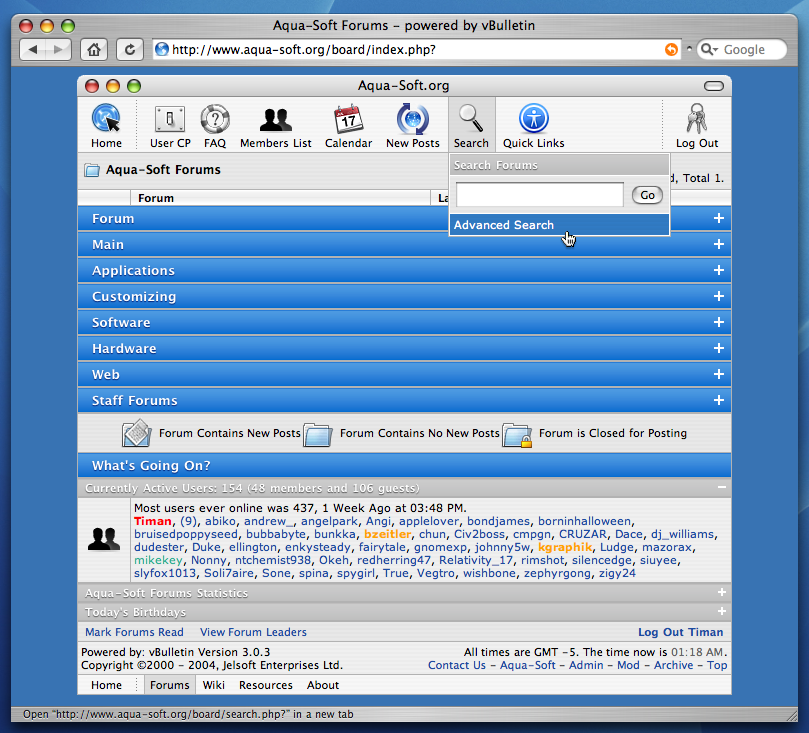
Task: Open the bottom Forums tab
Action: tap(170, 685)
